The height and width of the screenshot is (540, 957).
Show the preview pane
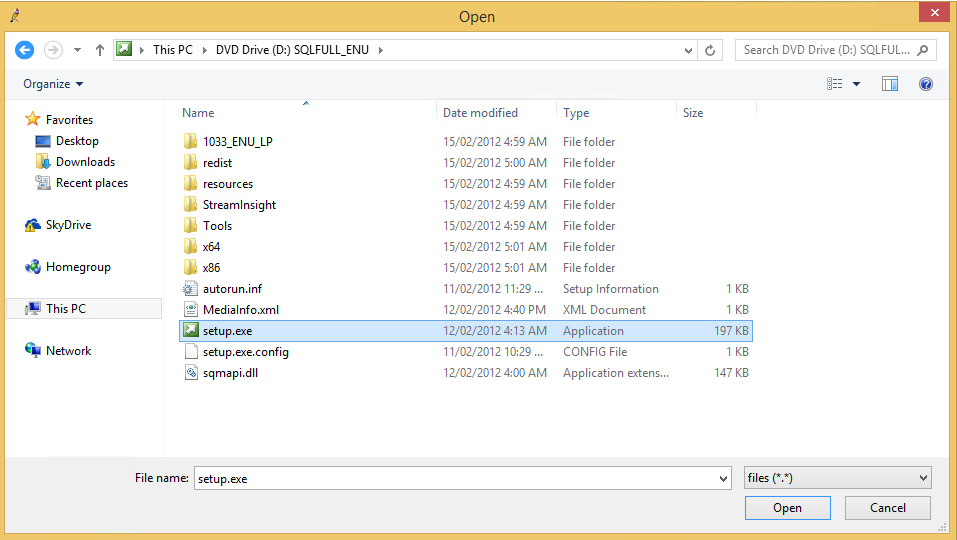click(890, 84)
